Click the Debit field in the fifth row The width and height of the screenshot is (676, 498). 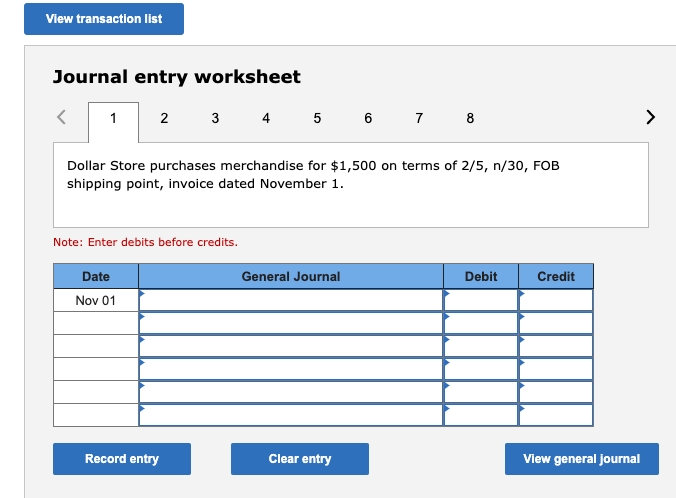[481, 392]
